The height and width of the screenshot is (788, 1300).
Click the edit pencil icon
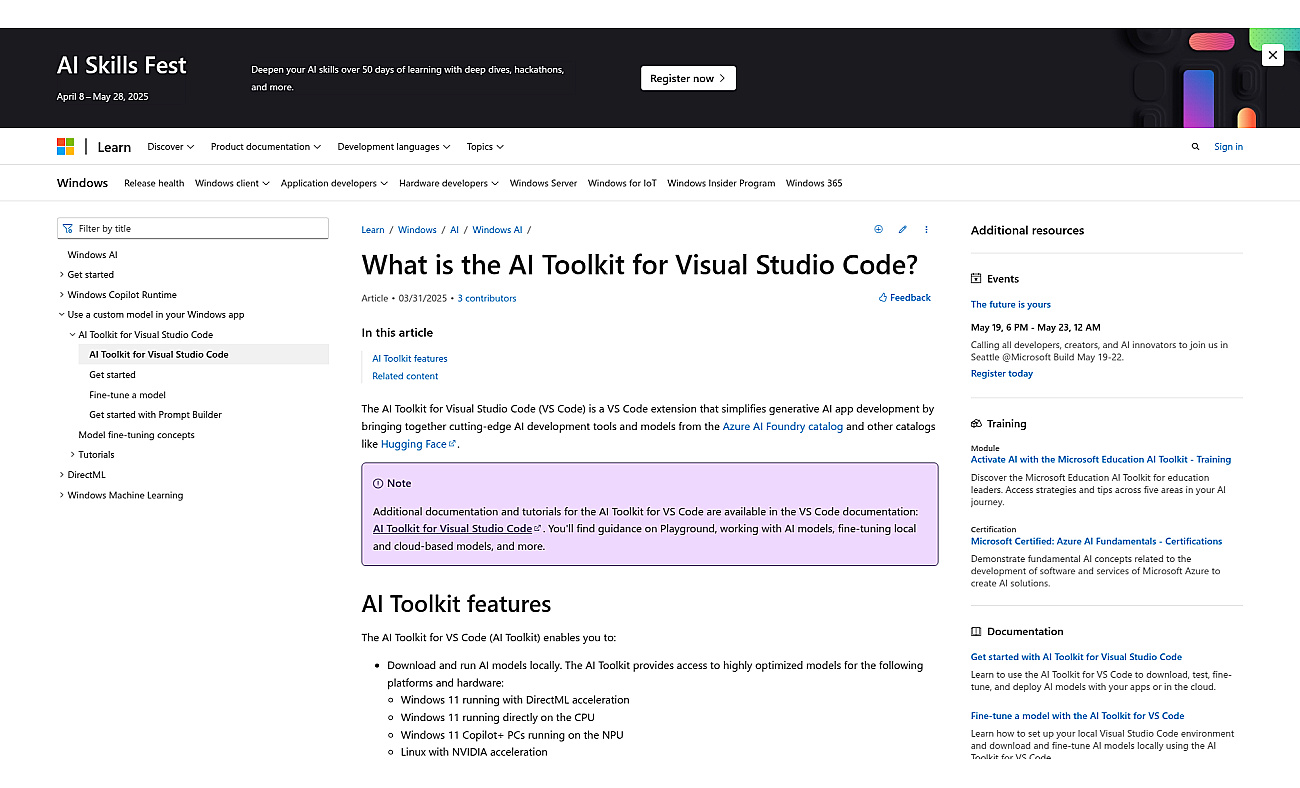pos(902,229)
